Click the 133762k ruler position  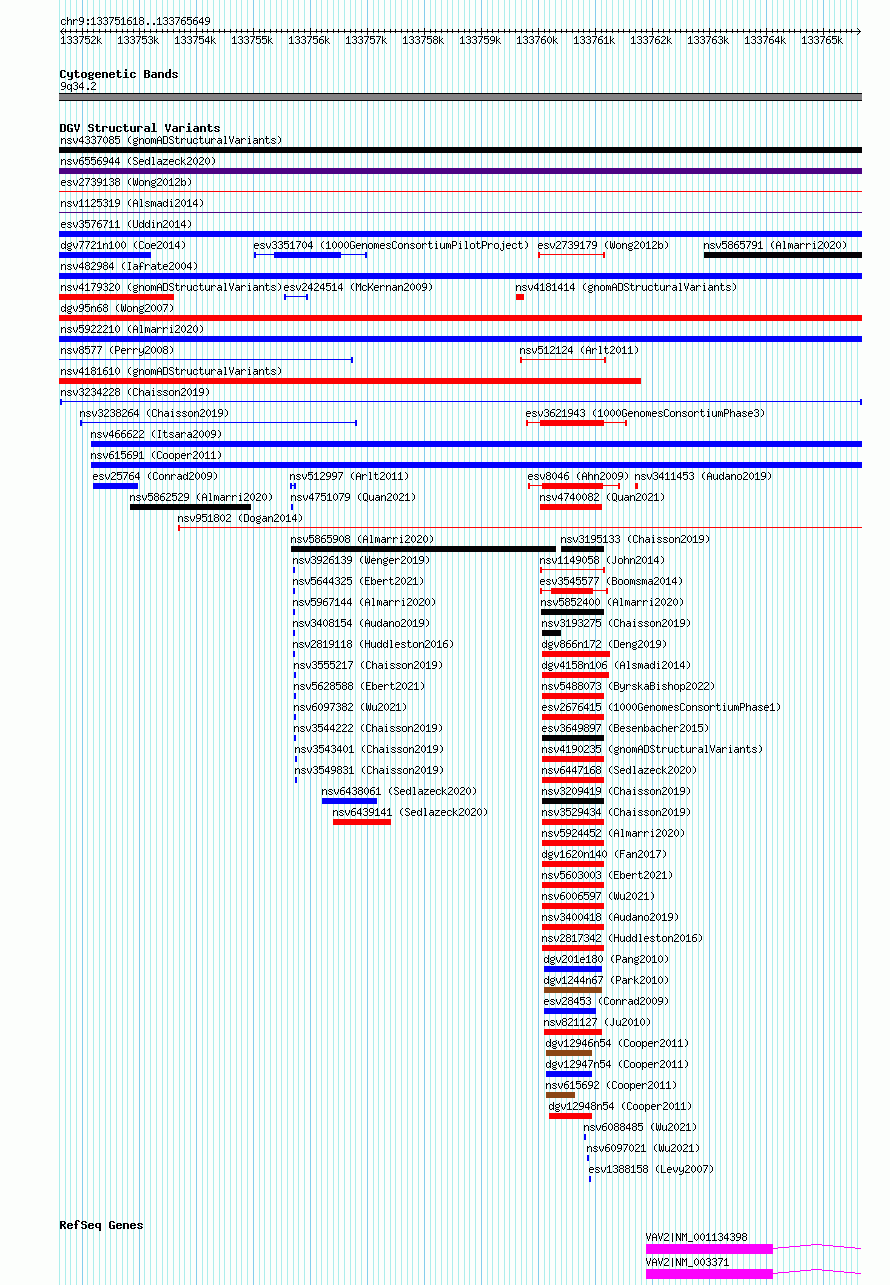tap(650, 41)
